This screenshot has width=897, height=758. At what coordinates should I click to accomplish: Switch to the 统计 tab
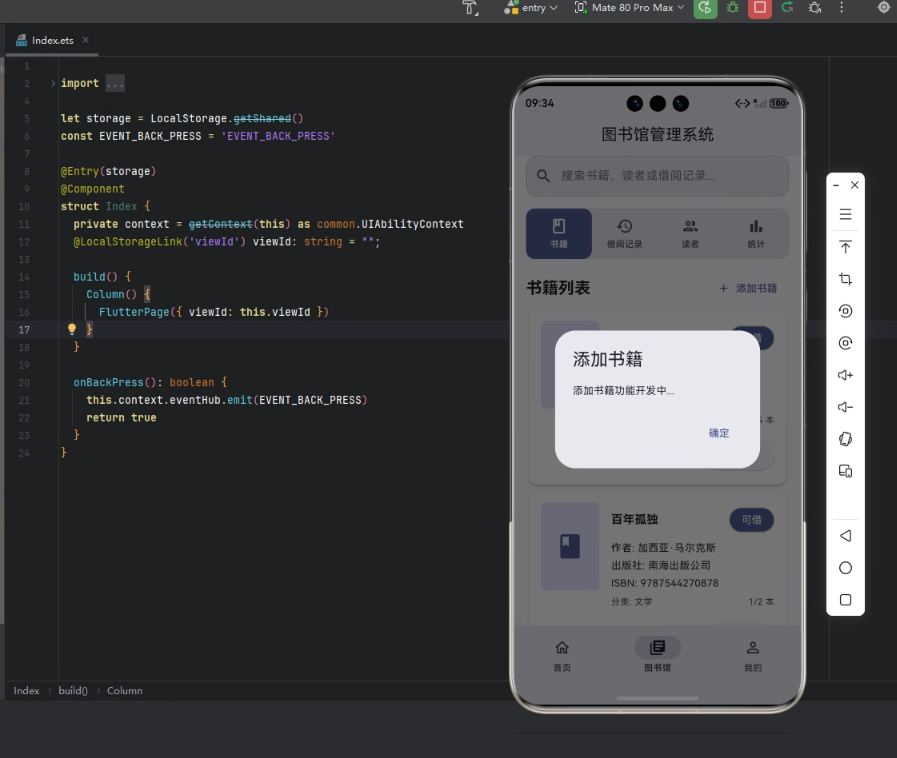[x=756, y=233]
